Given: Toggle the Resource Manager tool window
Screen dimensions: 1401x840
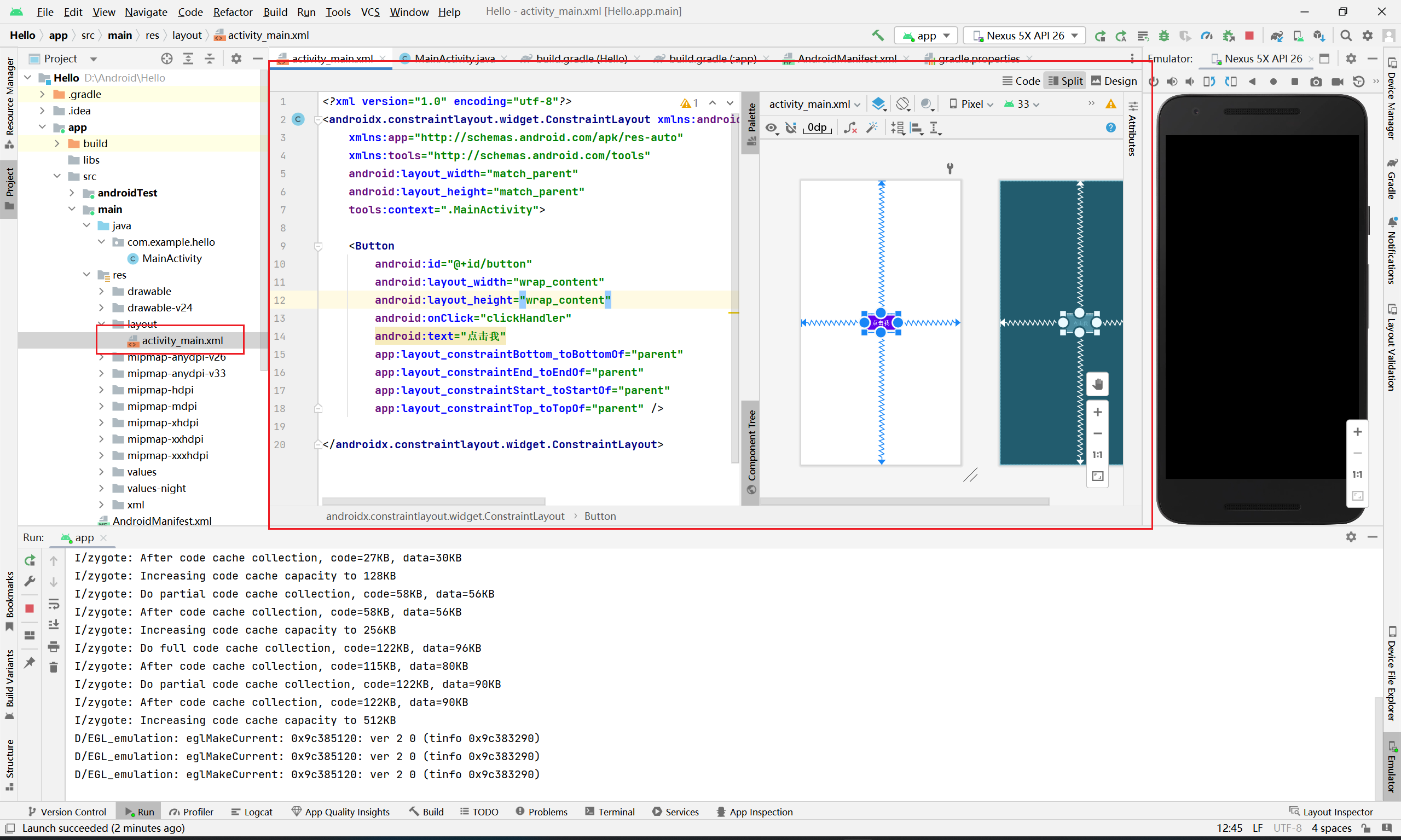Looking at the screenshot, I should 10,102.
